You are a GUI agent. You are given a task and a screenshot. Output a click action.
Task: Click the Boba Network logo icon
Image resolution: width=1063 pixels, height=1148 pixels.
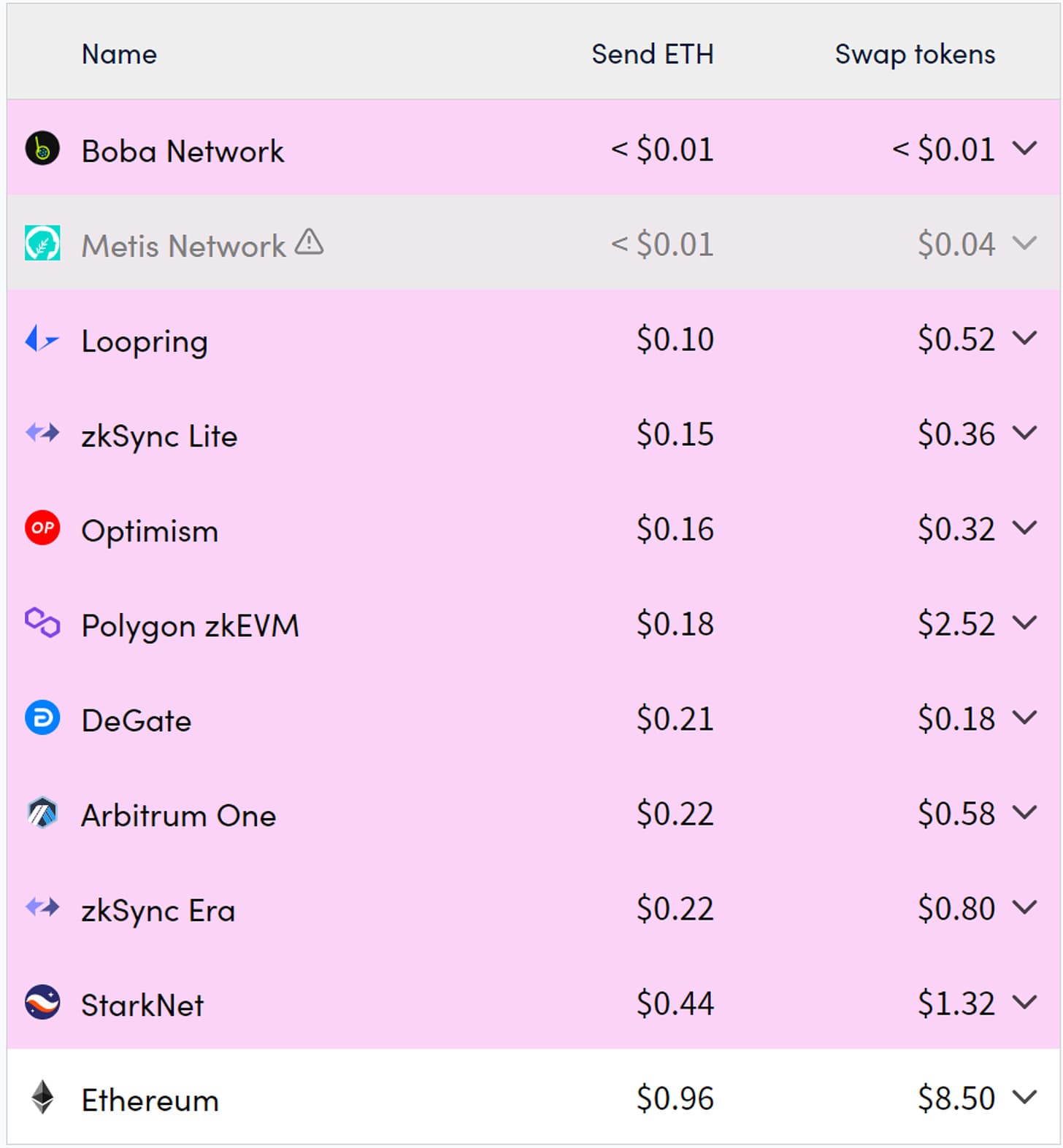pyautogui.click(x=42, y=149)
